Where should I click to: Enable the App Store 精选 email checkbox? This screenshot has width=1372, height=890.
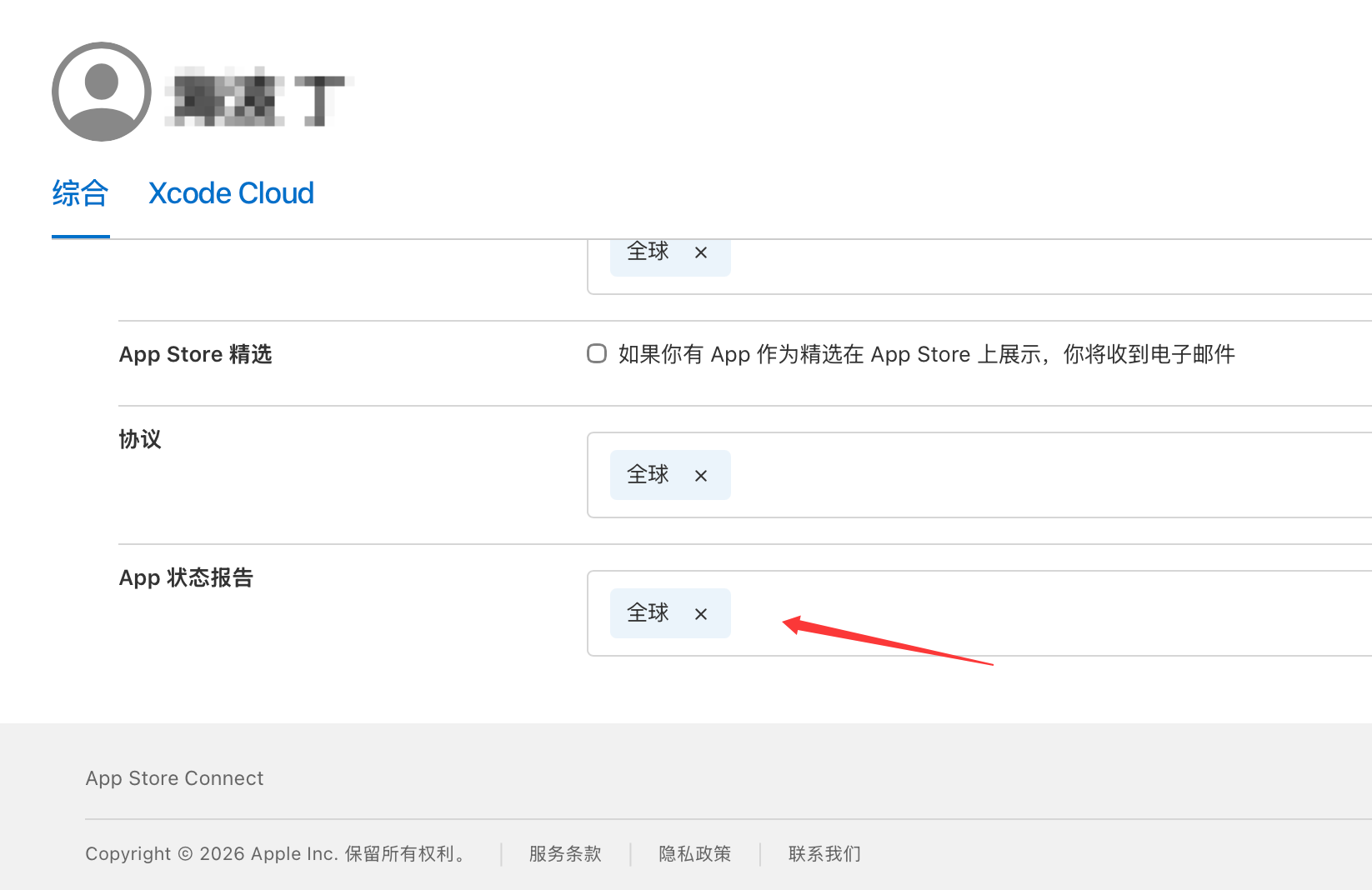pyautogui.click(x=597, y=353)
